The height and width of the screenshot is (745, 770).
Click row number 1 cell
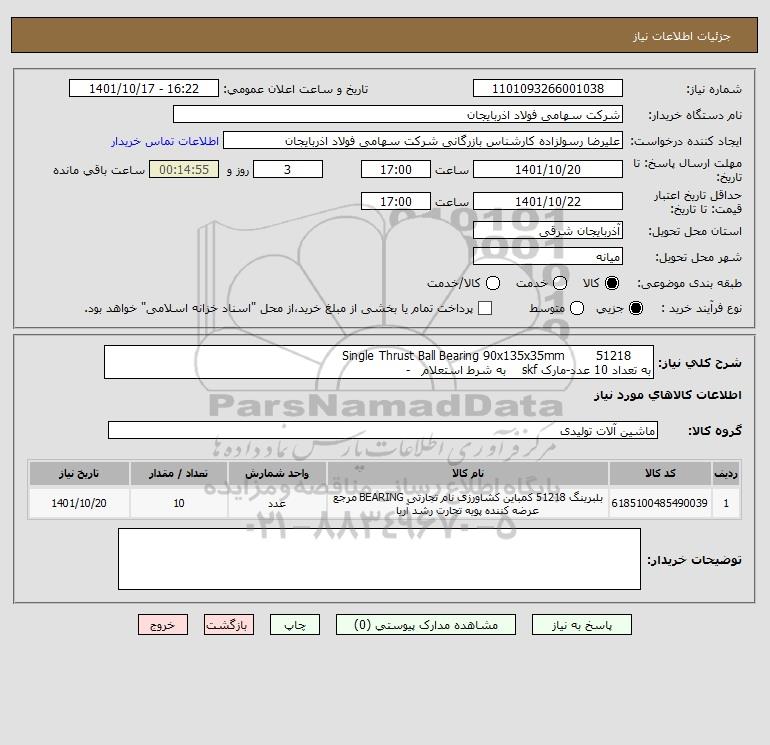coord(725,503)
